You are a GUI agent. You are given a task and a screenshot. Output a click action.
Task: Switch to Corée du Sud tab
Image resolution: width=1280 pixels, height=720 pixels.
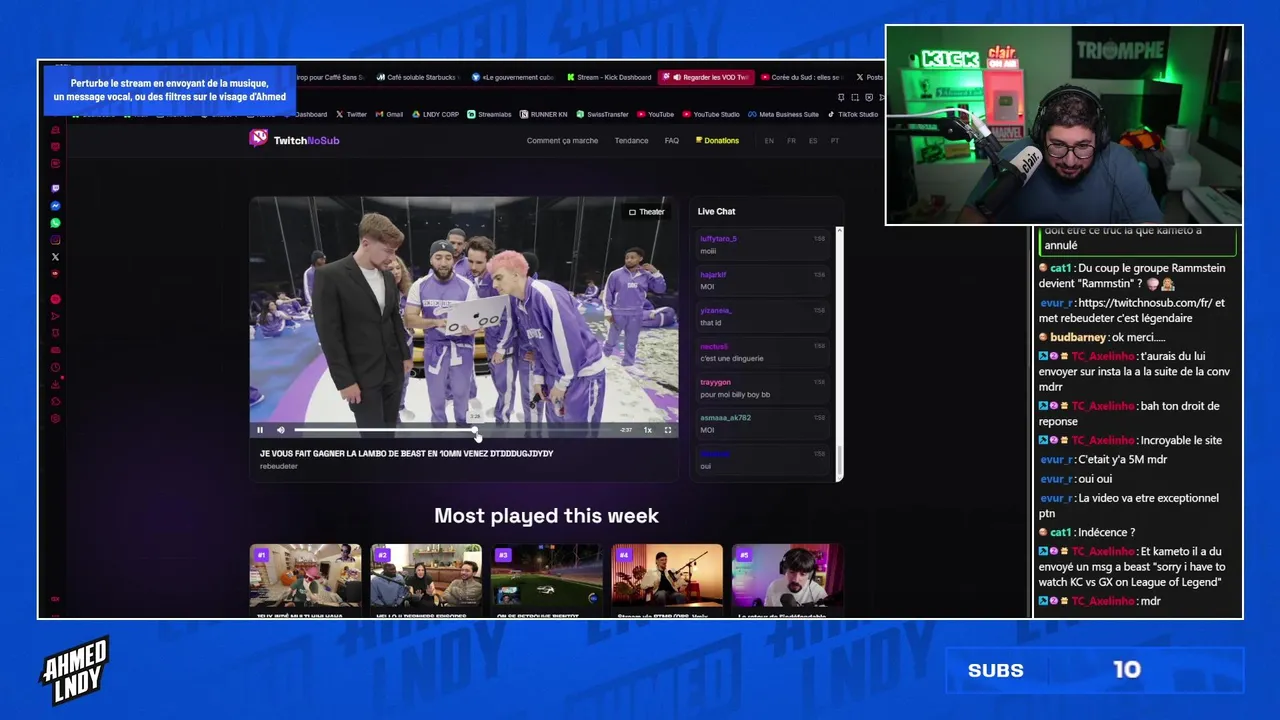[x=800, y=77]
